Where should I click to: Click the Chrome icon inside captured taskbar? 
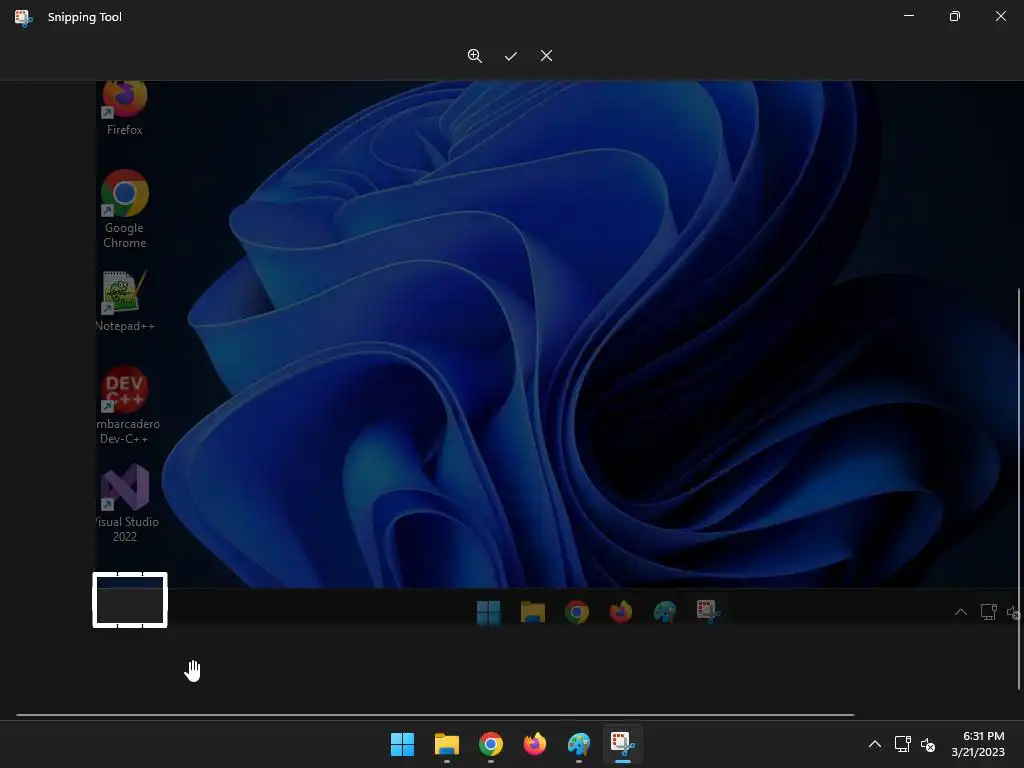[x=577, y=613]
